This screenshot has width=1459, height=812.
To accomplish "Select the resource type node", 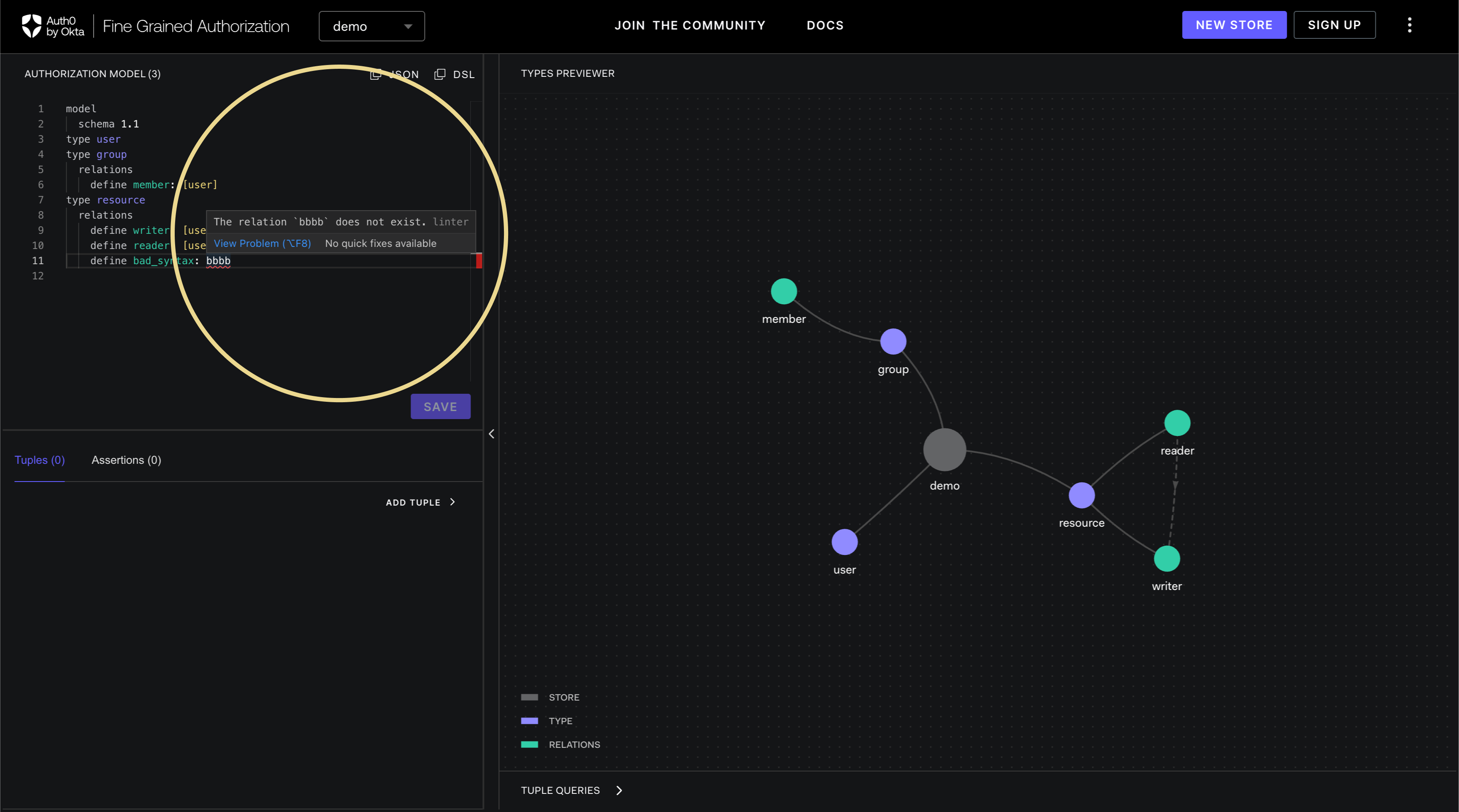I will (x=1081, y=495).
